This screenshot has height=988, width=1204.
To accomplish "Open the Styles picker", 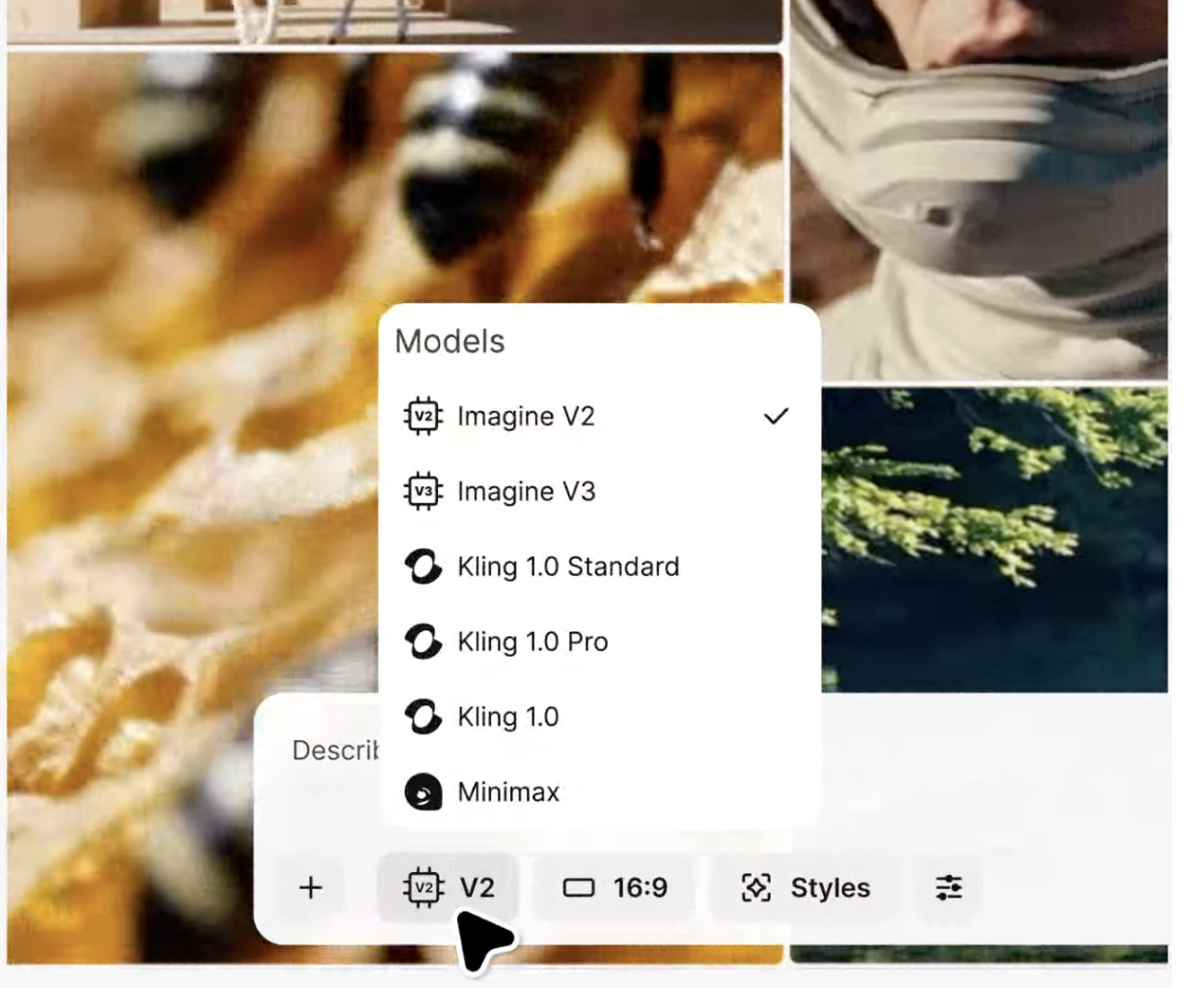I will [805, 887].
